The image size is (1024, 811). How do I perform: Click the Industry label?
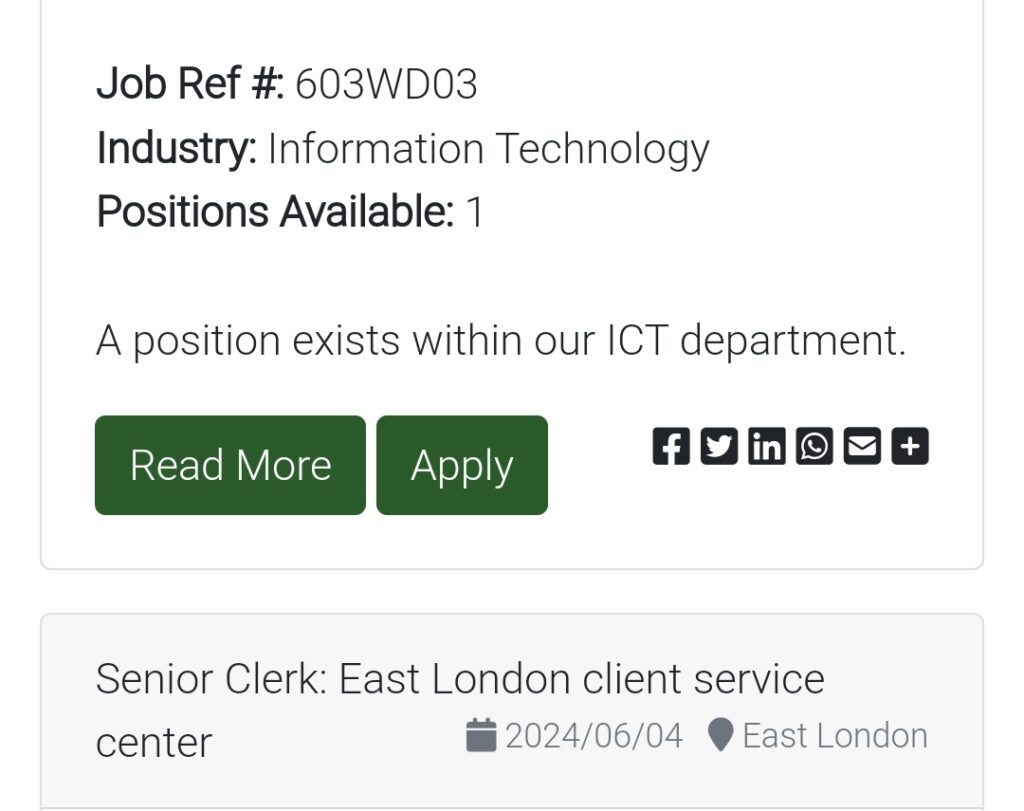tap(176, 149)
